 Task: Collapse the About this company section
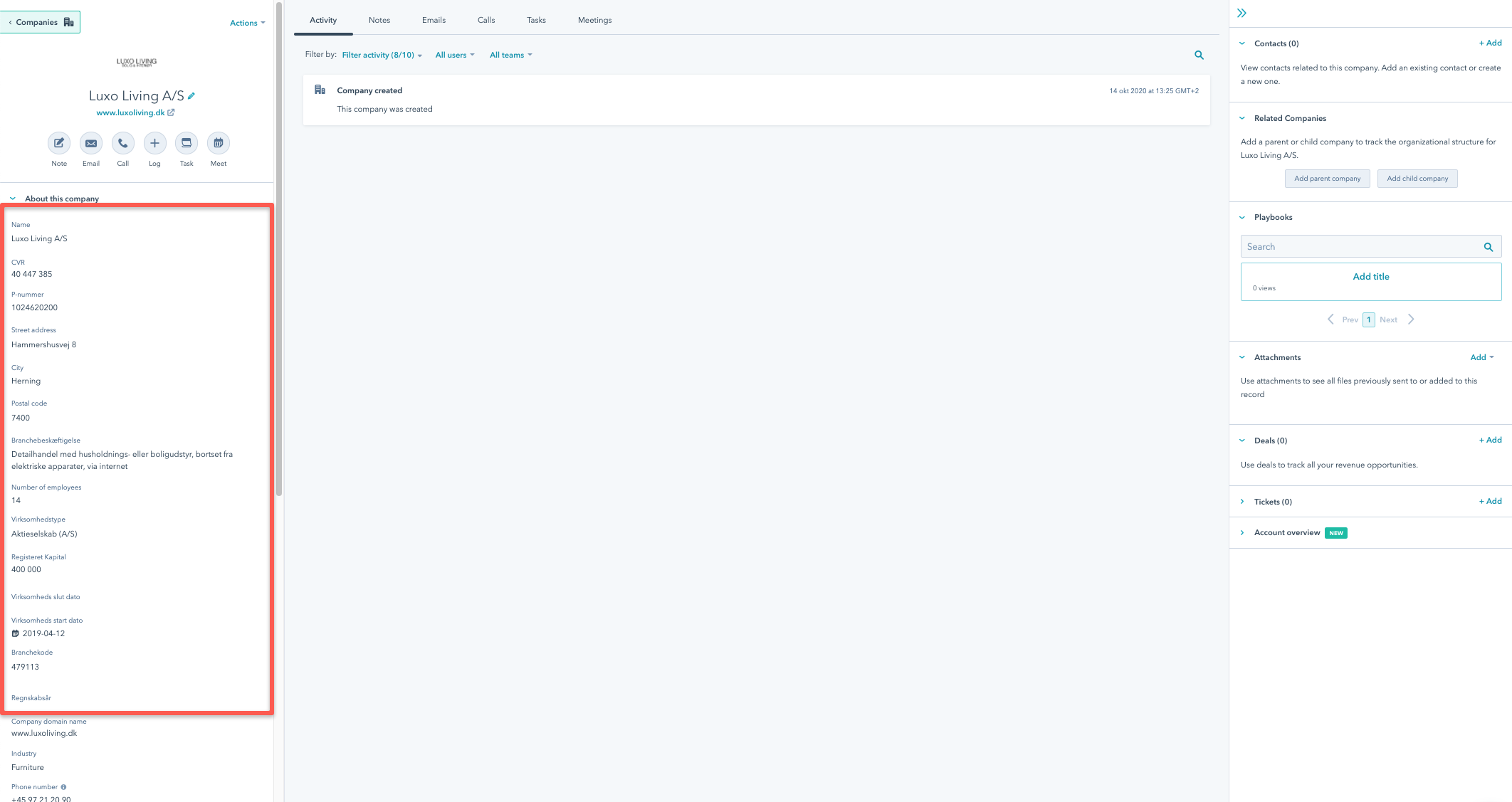pyautogui.click(x=13, y=199)
